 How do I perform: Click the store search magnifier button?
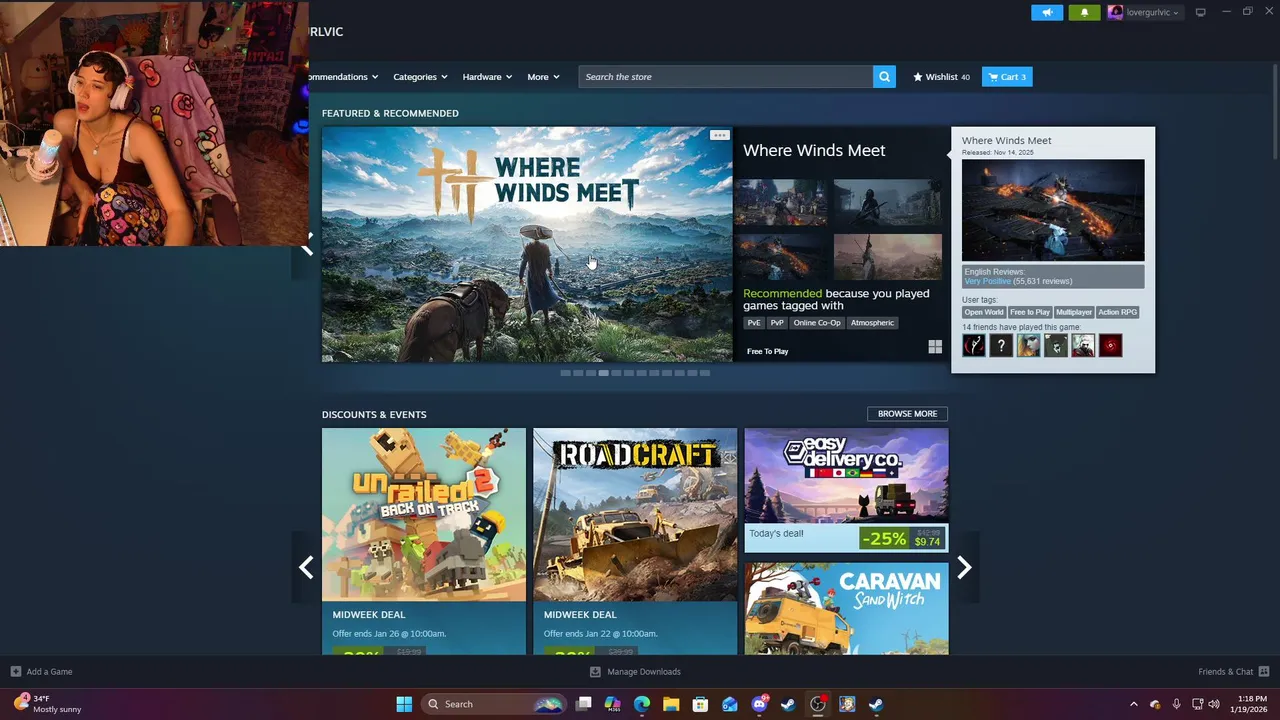point(884,77)
